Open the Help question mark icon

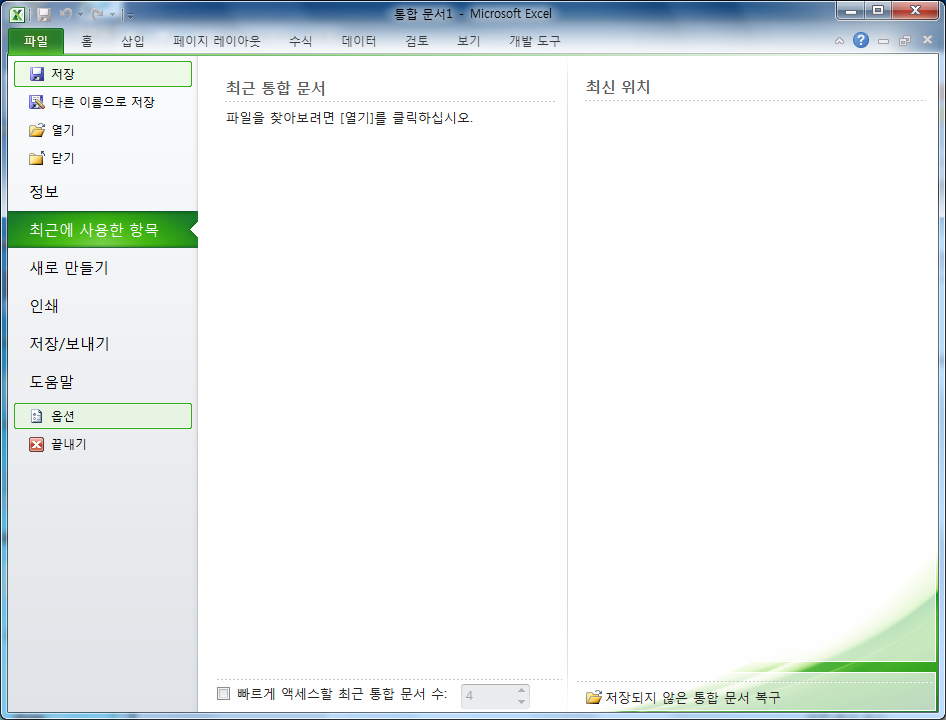point(861,40)
